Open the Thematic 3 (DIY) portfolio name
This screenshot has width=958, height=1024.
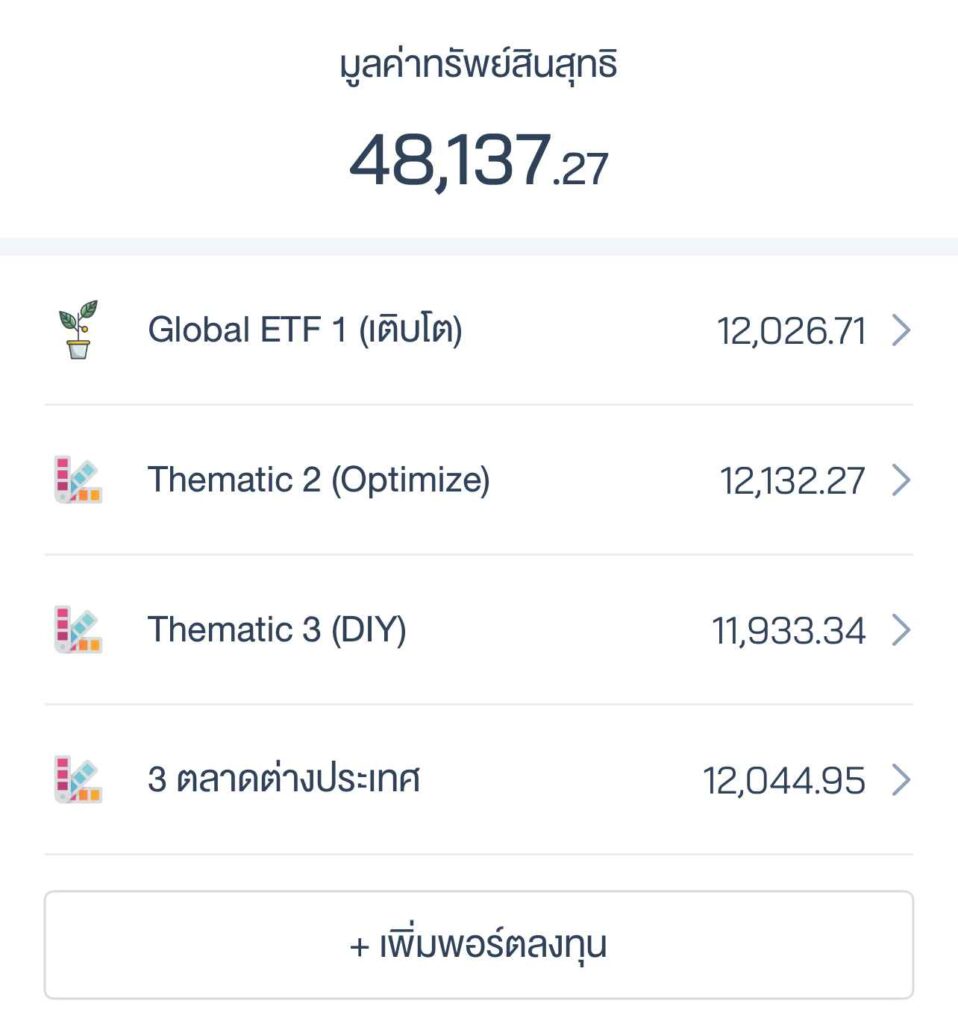277,630
